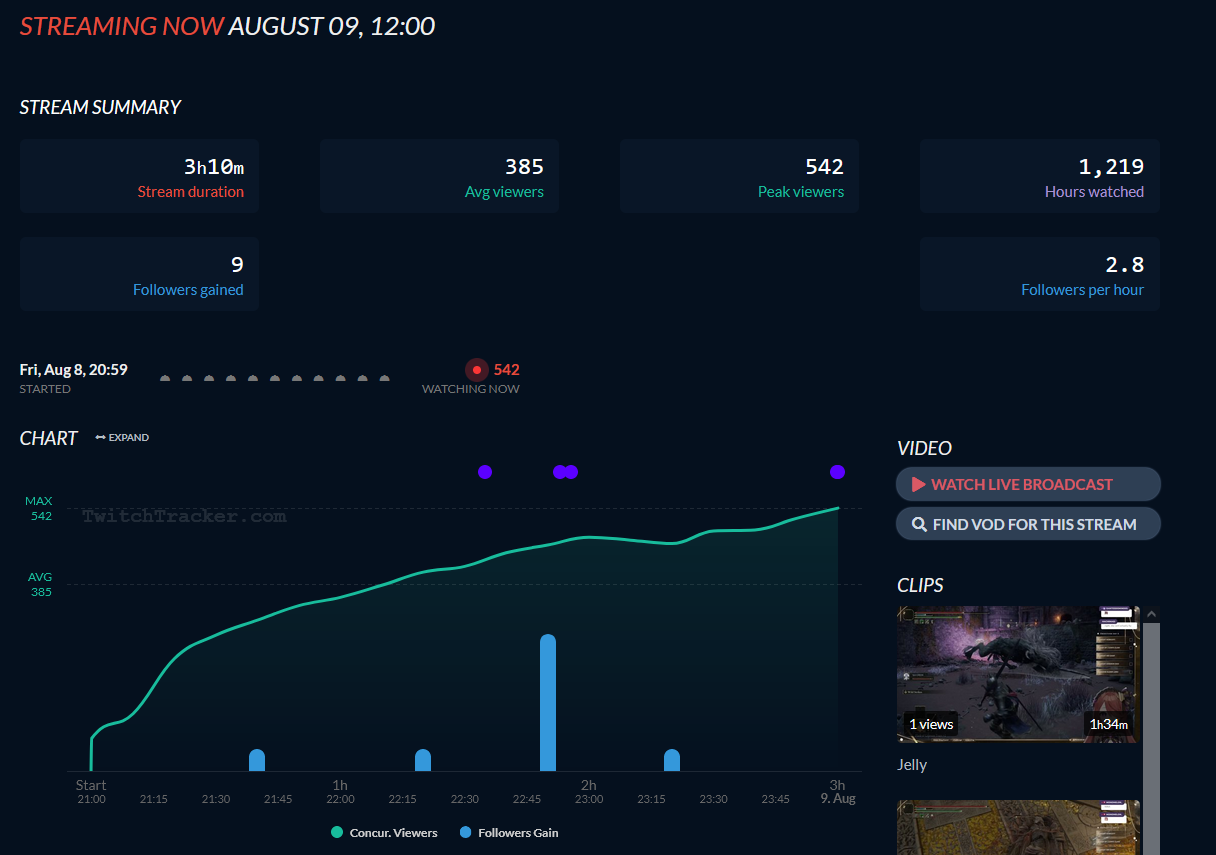Select the tallest followers gain bar
The height and width of the screenshot is (855, 1216).
tap(548, 702)
